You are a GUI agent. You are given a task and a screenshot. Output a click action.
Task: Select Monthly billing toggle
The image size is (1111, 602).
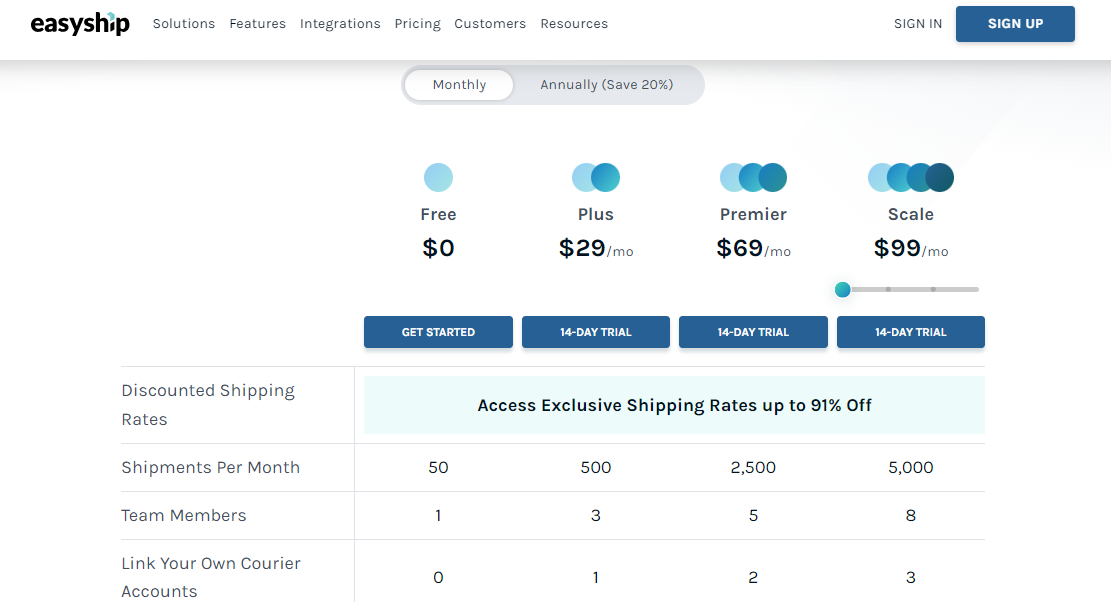pos(459,85)
